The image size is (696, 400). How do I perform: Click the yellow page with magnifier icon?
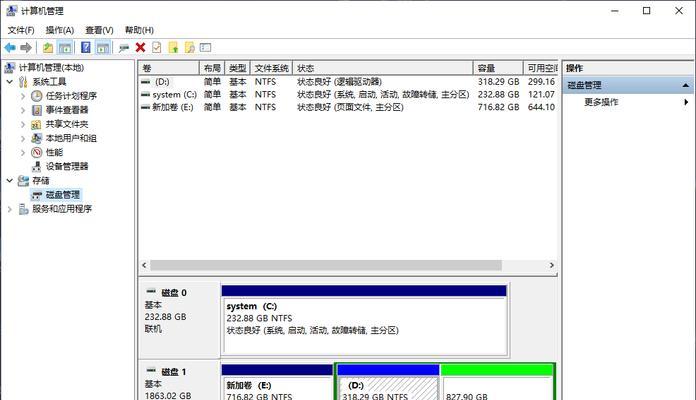190,48
